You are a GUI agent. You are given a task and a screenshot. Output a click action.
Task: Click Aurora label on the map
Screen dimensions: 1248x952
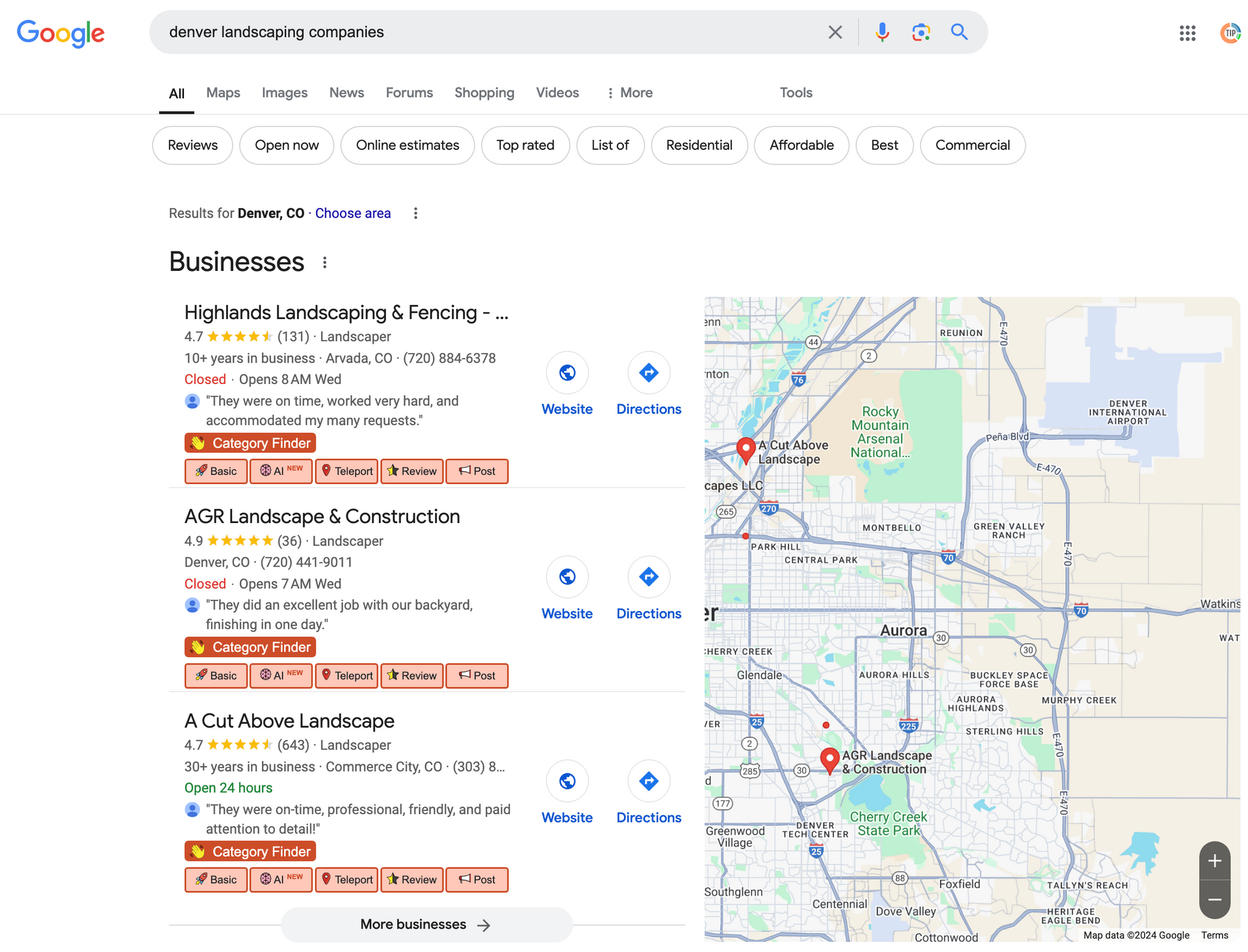click(x=903, y=630)
